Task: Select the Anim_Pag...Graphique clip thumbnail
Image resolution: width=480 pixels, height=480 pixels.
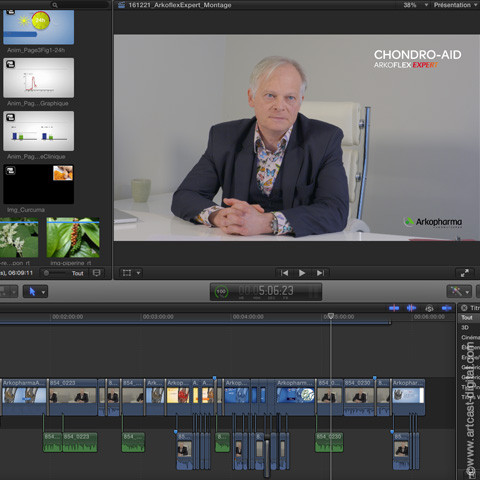Action: click(39, 78)
